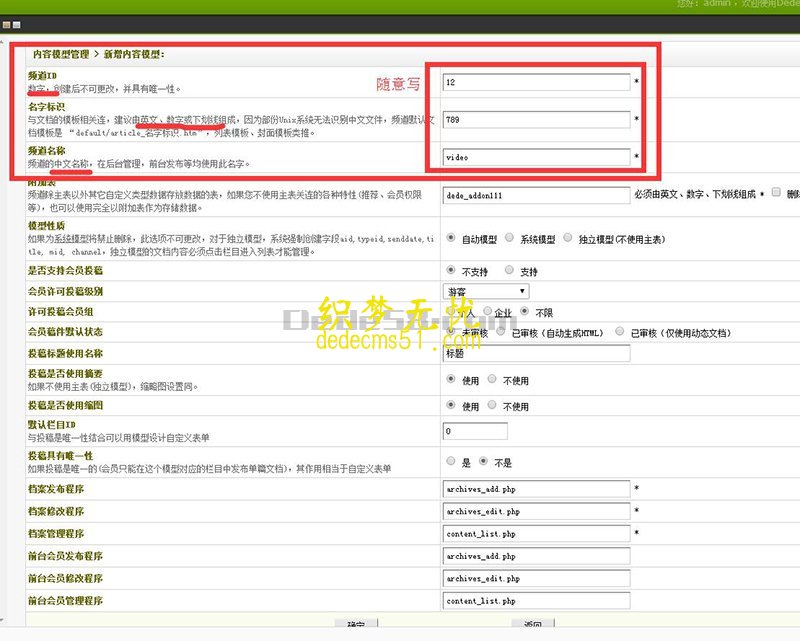Click the default column ID field showing 0
Screen dimensions: 800x641
pyautogui.click(x=473, y=430)
